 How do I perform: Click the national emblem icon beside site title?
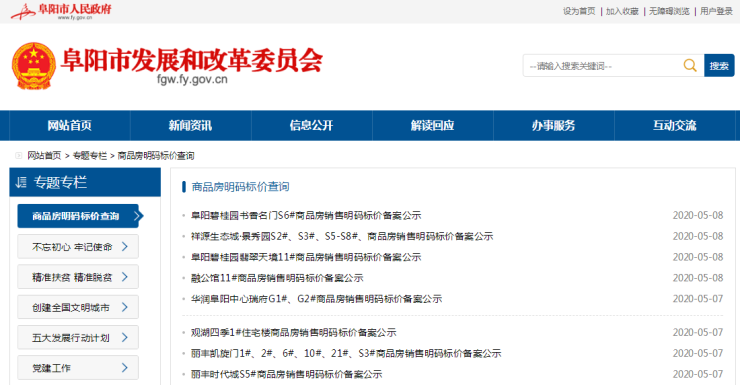click(x=34, y=66)
